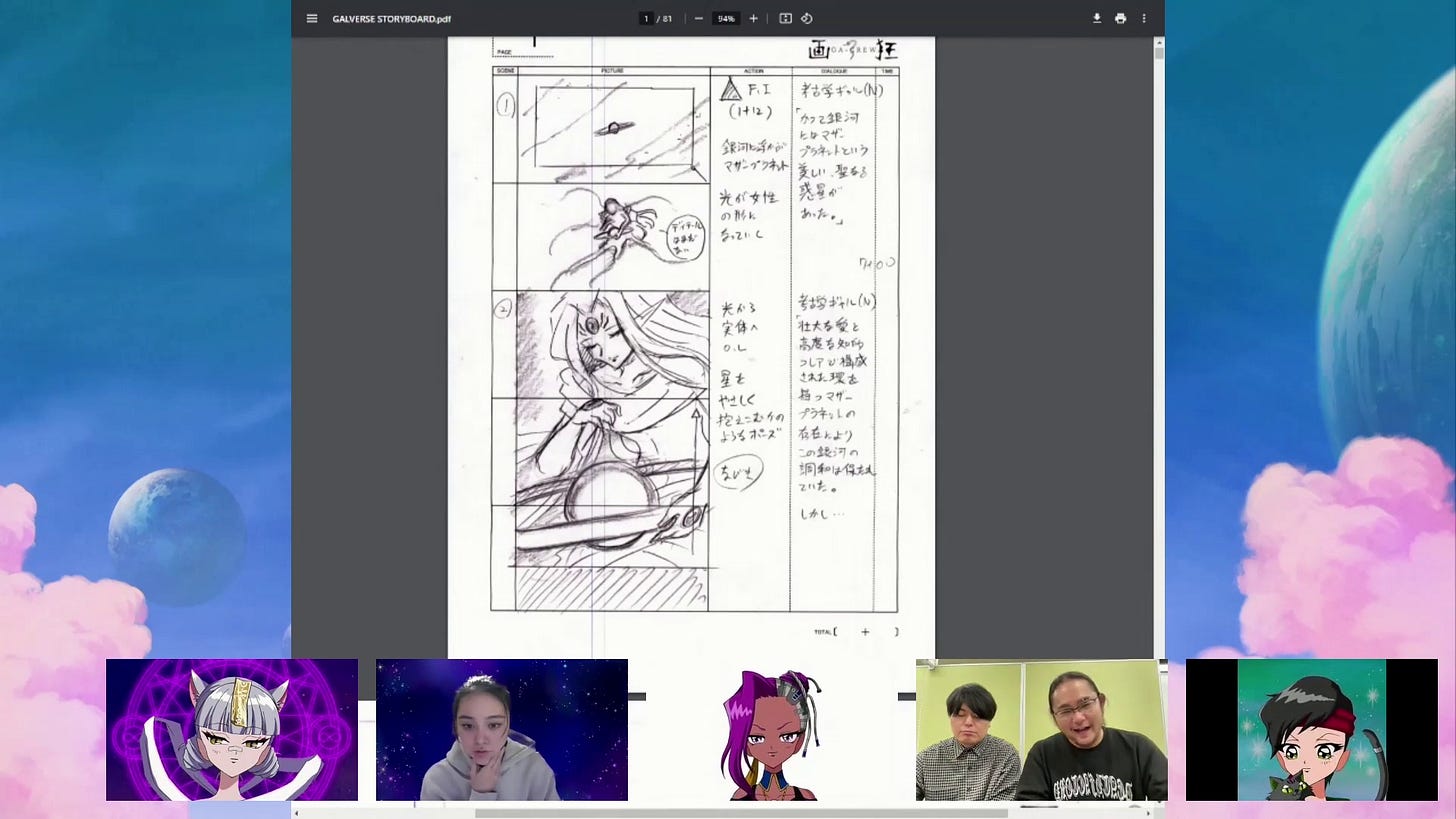The height and width of the screenshot is (819, 1456).
Task: Rotate the PDF counterclockwise
Action: point(807,18)
